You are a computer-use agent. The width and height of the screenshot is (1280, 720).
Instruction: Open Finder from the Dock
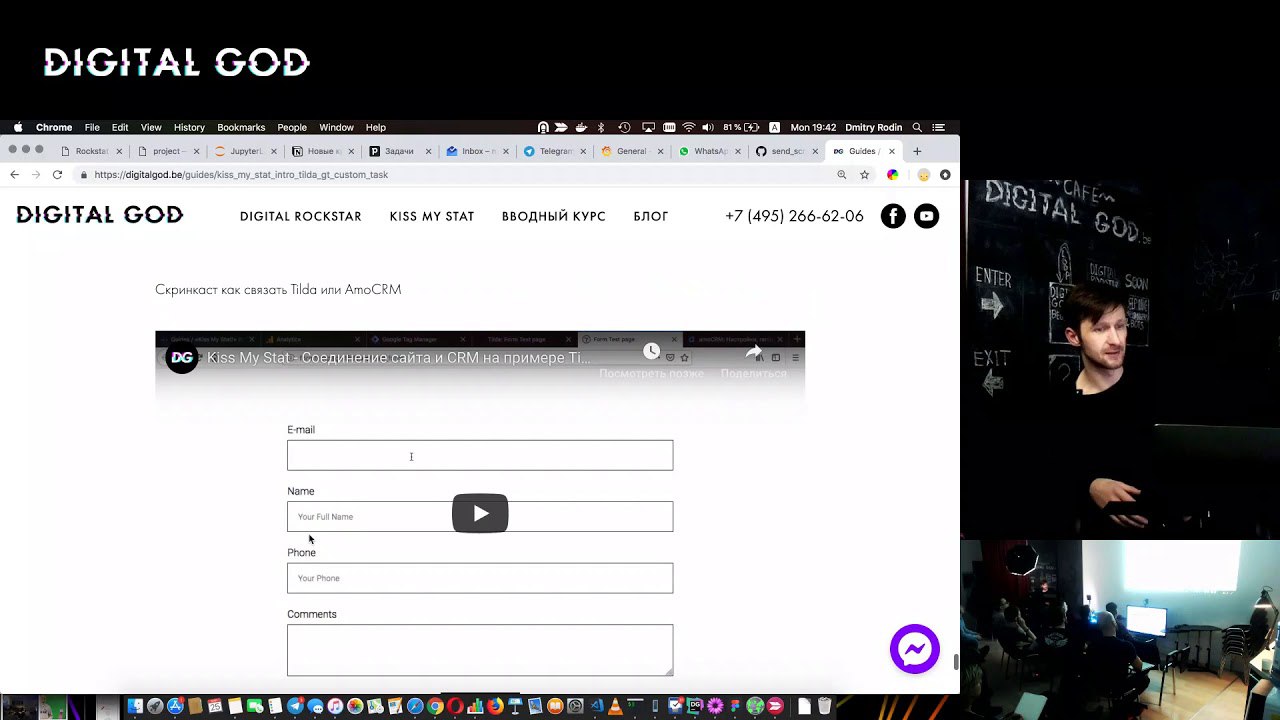(x=135, y=707)
